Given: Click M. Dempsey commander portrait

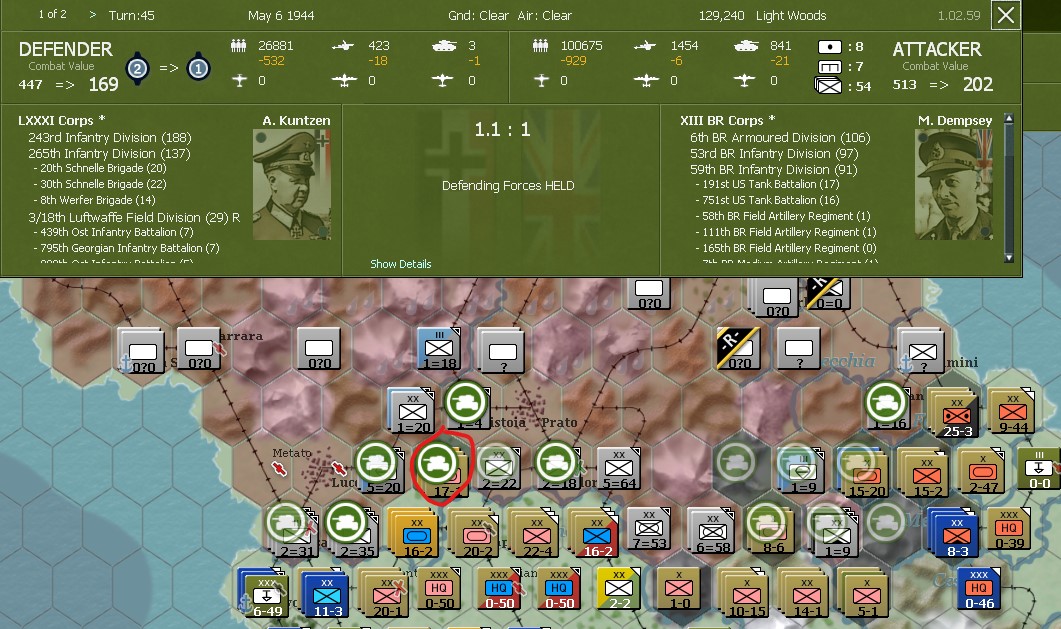Looking at the screenshot, I should pos(953,185).
